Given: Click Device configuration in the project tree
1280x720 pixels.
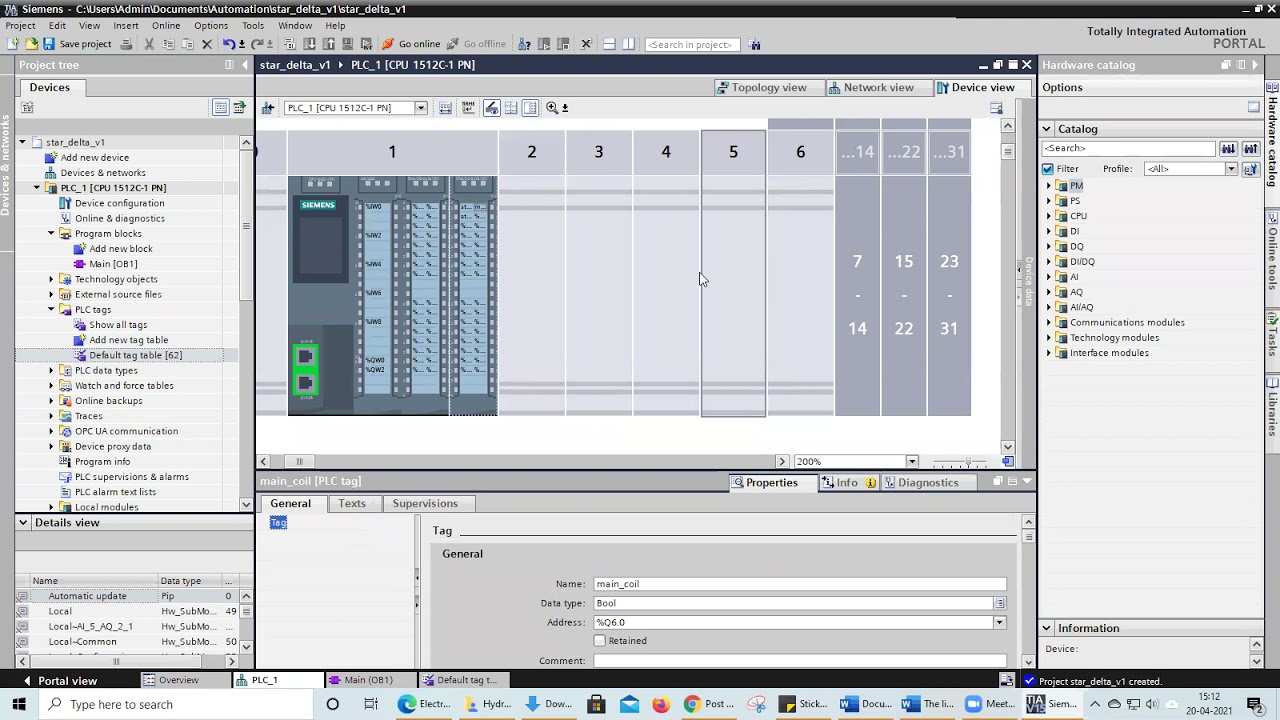Looking at the screenshot, I should pos(119,203).
